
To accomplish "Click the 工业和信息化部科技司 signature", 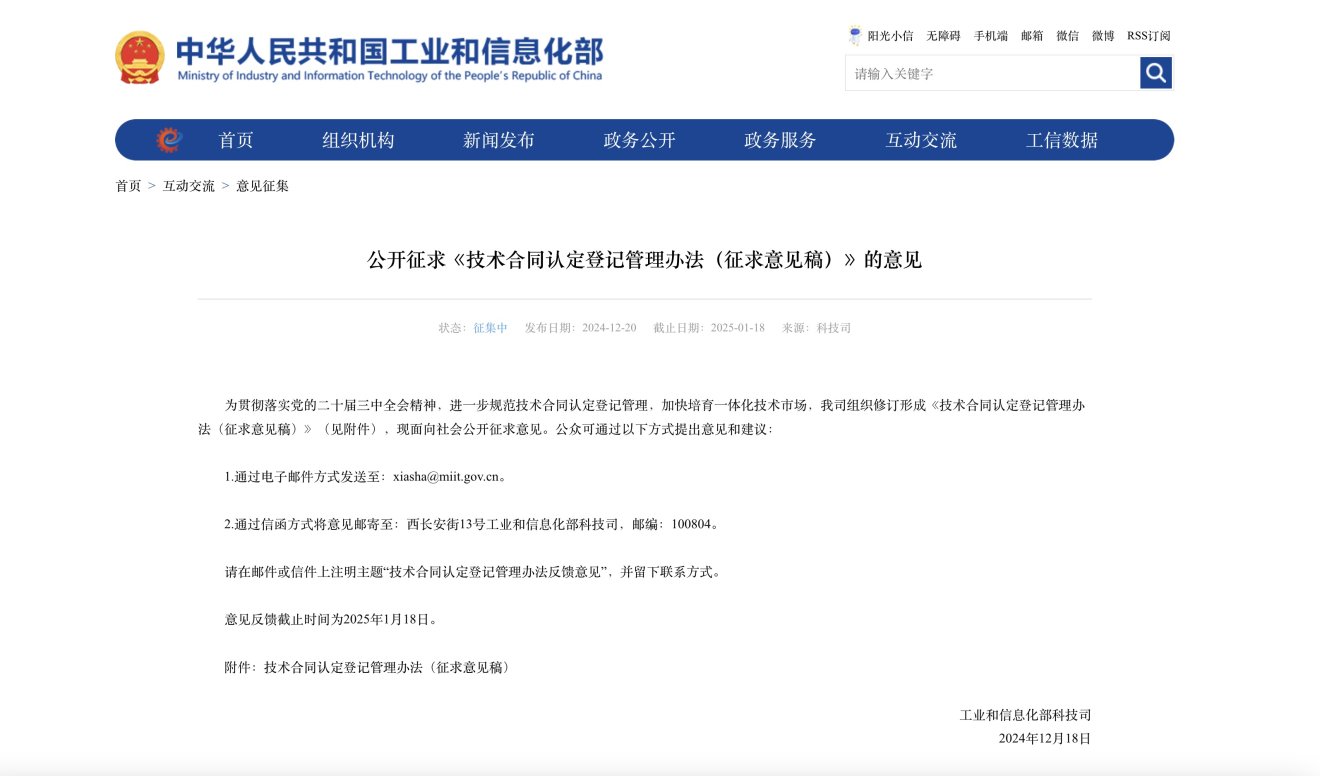I will click(1025, 715).
